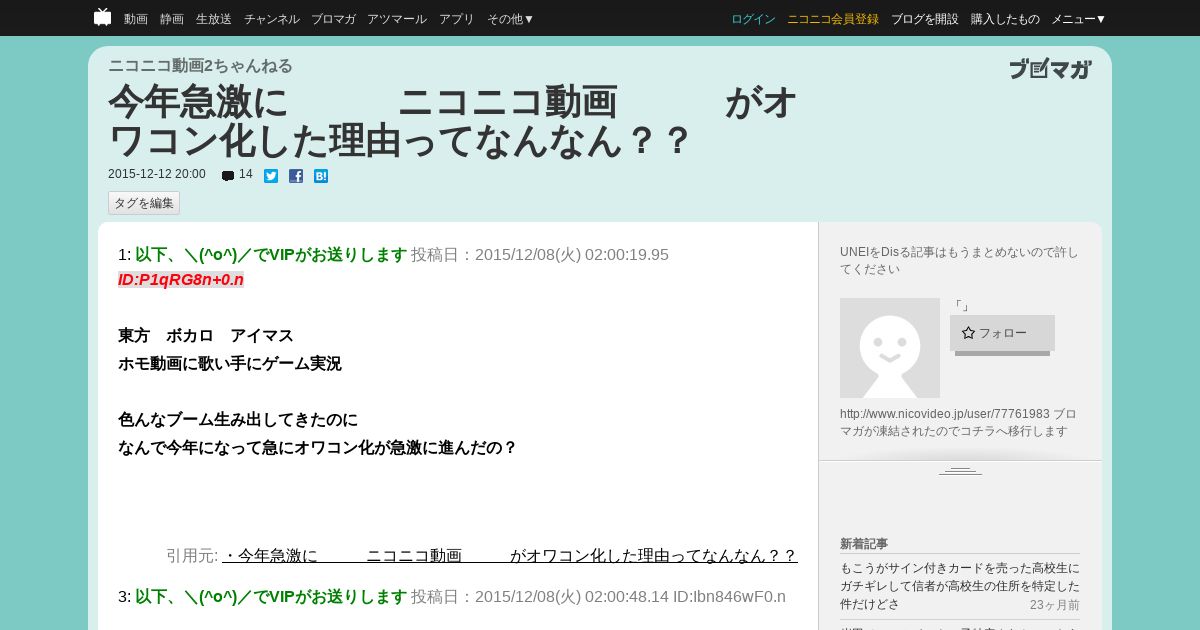Open recent article about もこう signed card
Image resolution: width=1200 pixels, height=630 pixels.
coord(960,586)
